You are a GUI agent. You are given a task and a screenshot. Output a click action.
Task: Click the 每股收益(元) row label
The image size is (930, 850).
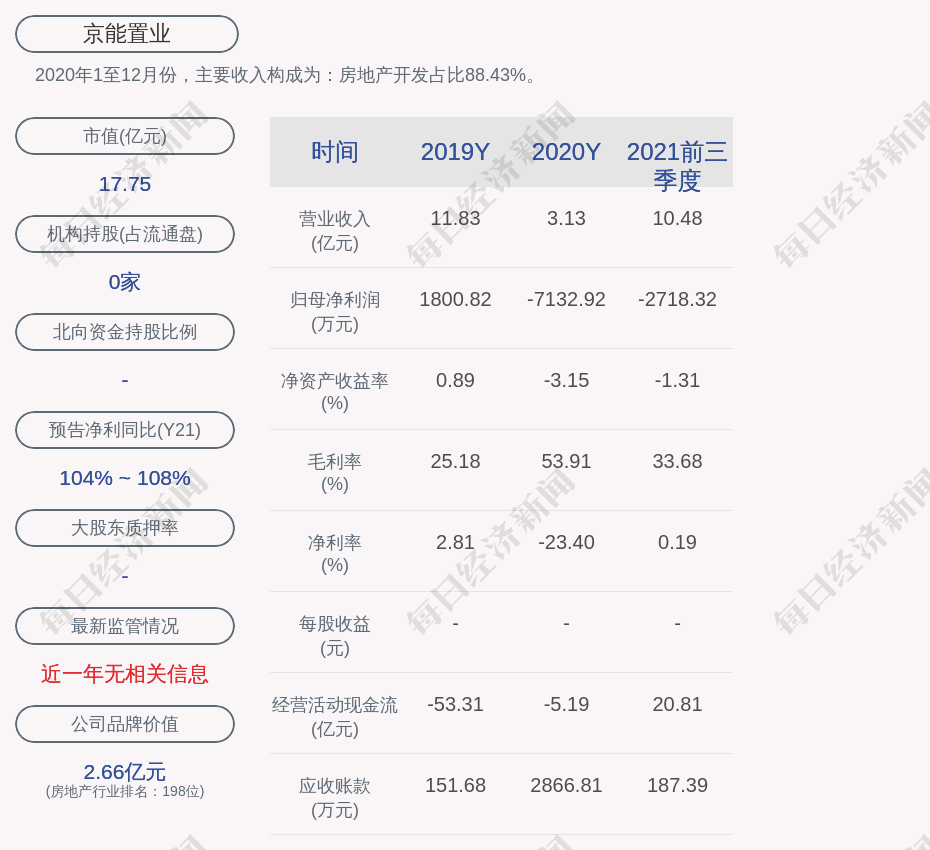pyautogui.click(x=335, y=636)
